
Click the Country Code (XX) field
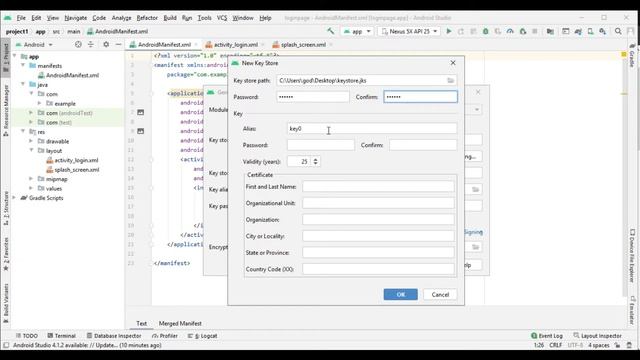(378, 269)
